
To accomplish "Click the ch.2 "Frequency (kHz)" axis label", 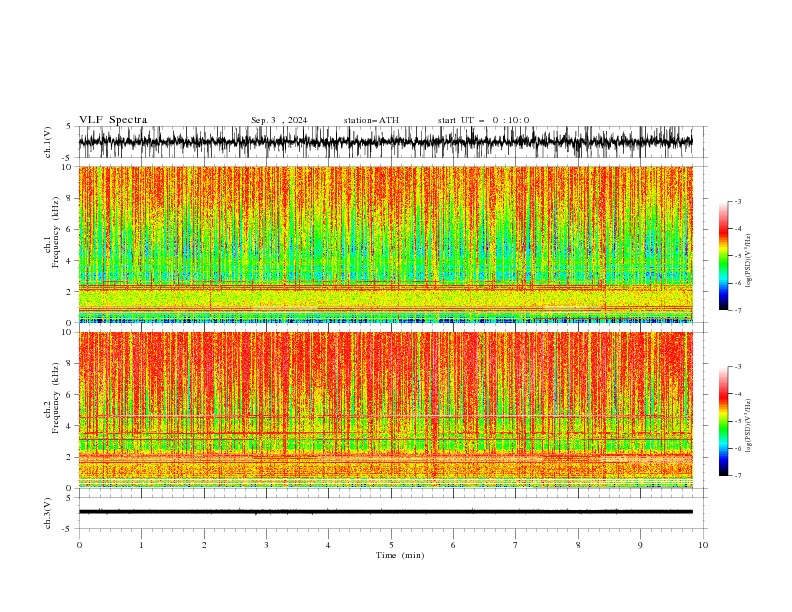I will click(x=56, y=398).
